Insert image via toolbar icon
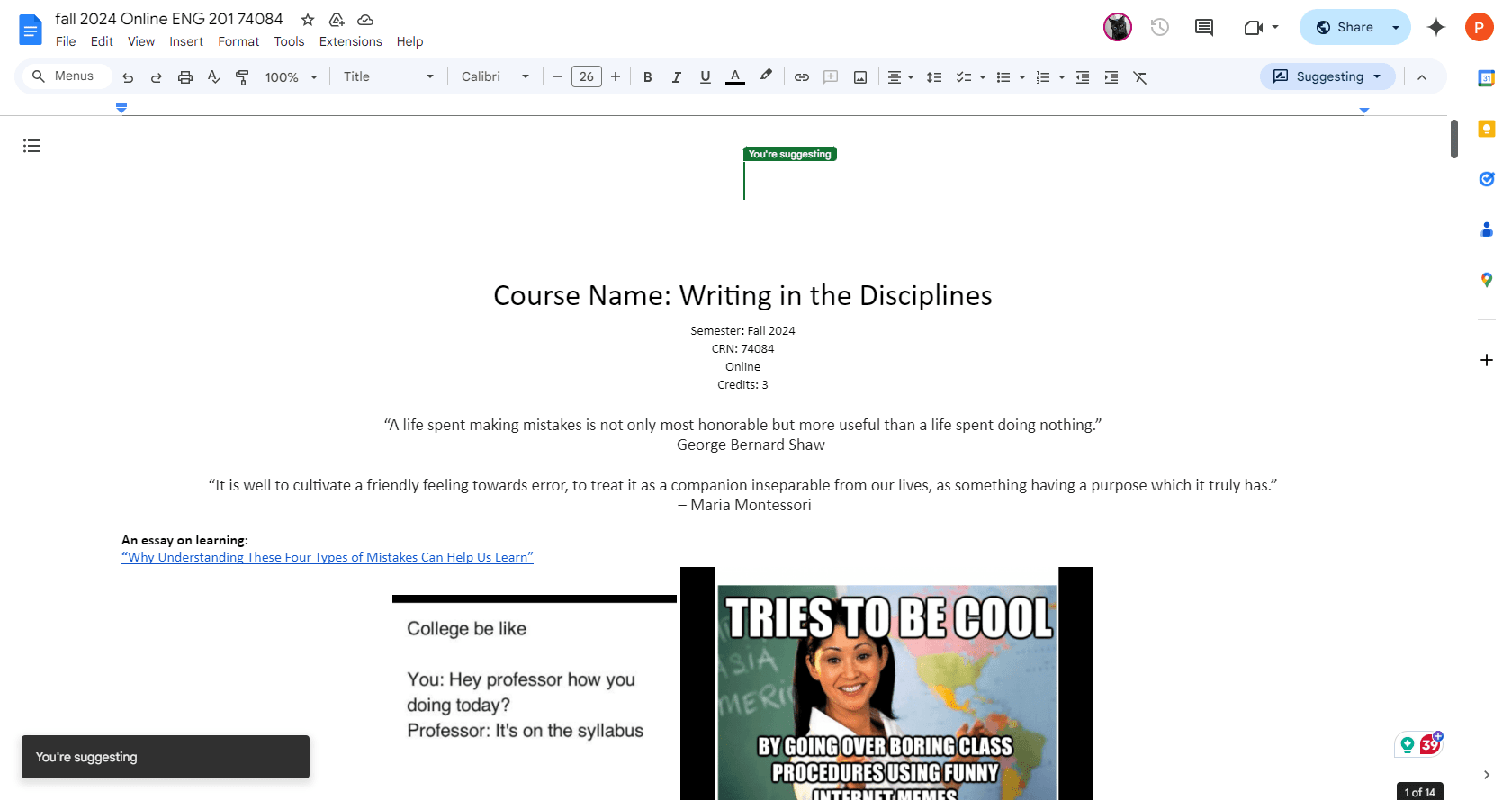The width and height of the screenshot is (1512, 800). pos(860,77)
